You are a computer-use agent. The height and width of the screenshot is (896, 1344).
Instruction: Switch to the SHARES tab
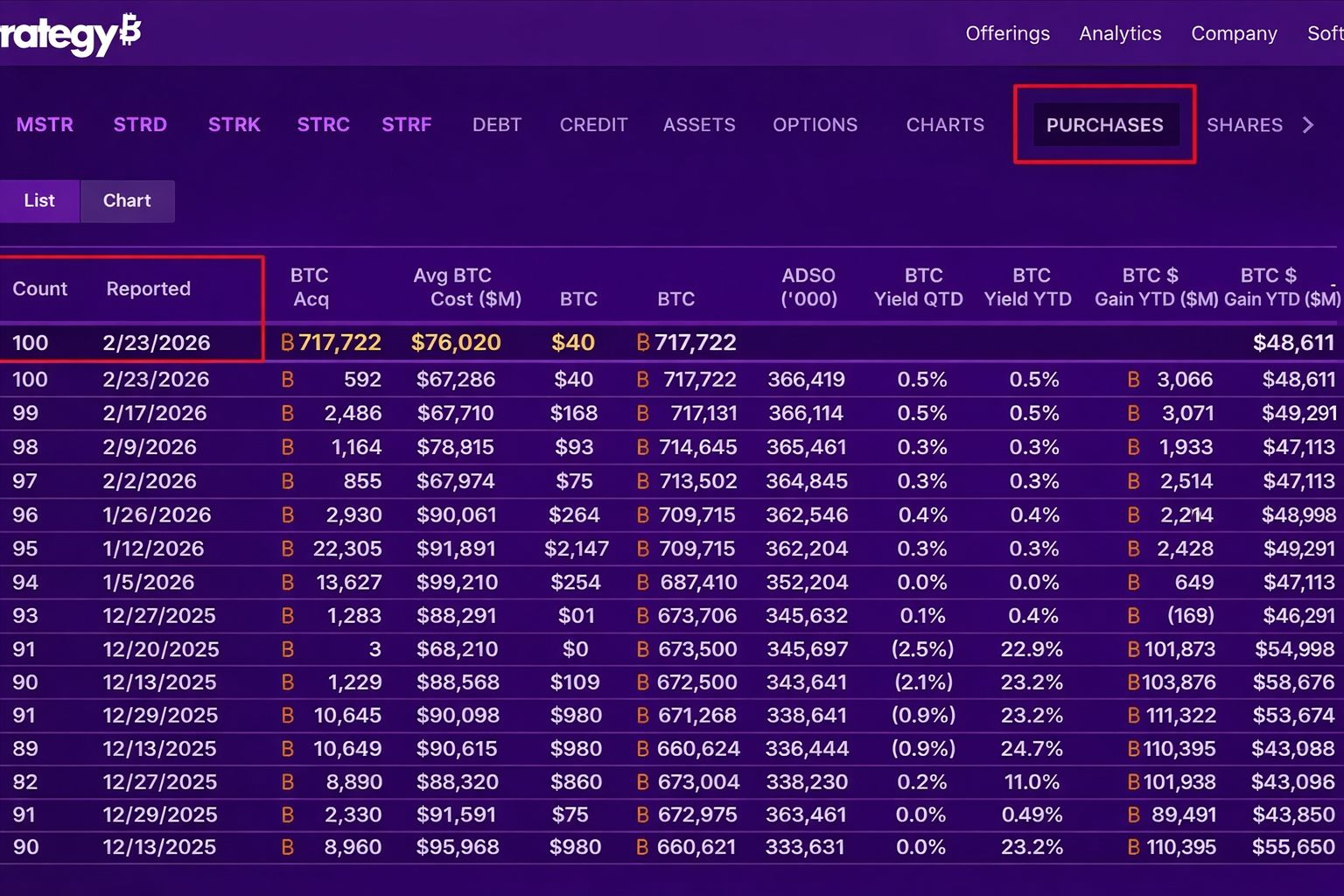(1244, 124)
